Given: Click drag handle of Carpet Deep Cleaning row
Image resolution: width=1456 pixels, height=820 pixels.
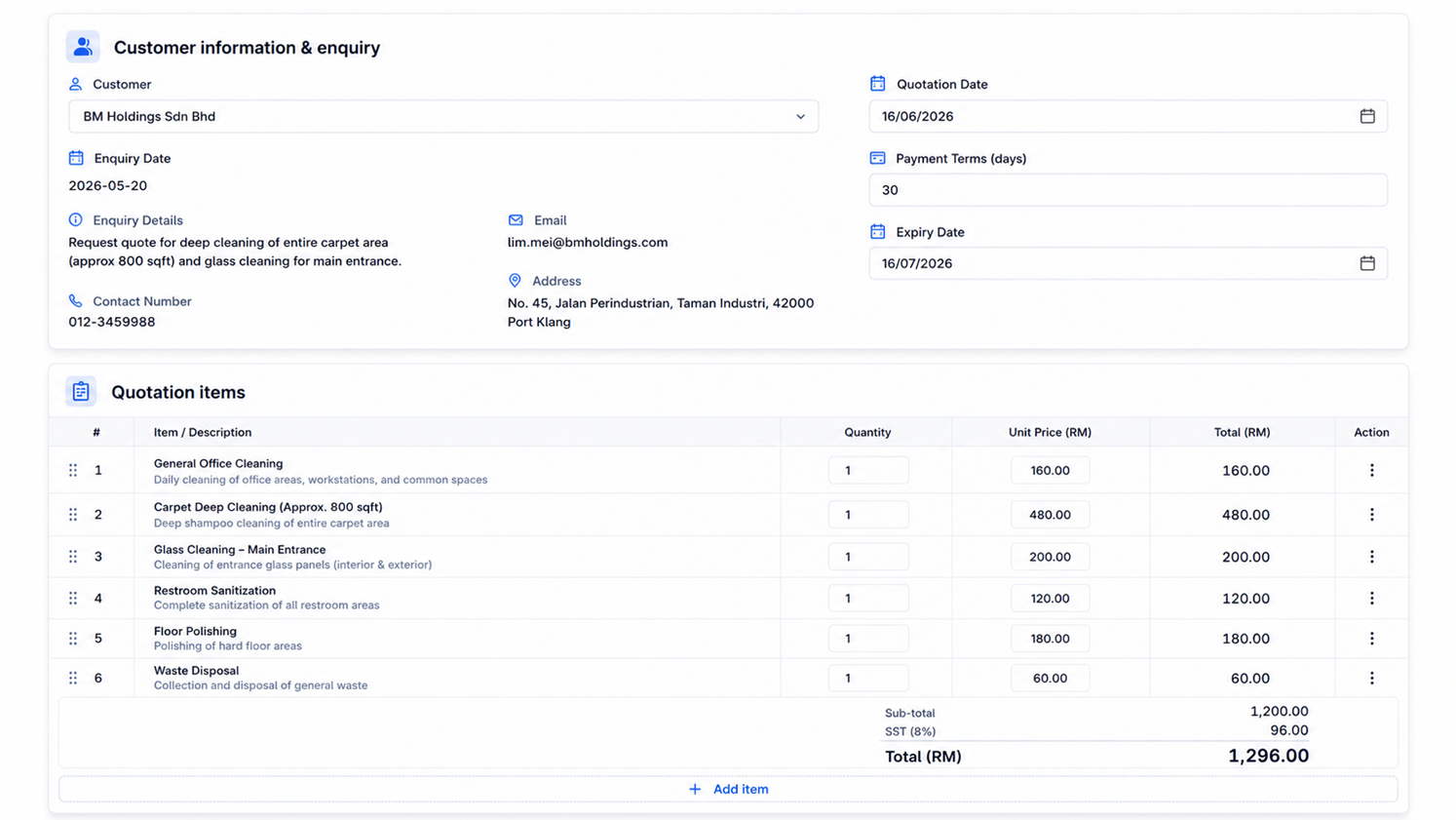Looking at the screenshot, I should click(73, 515).
